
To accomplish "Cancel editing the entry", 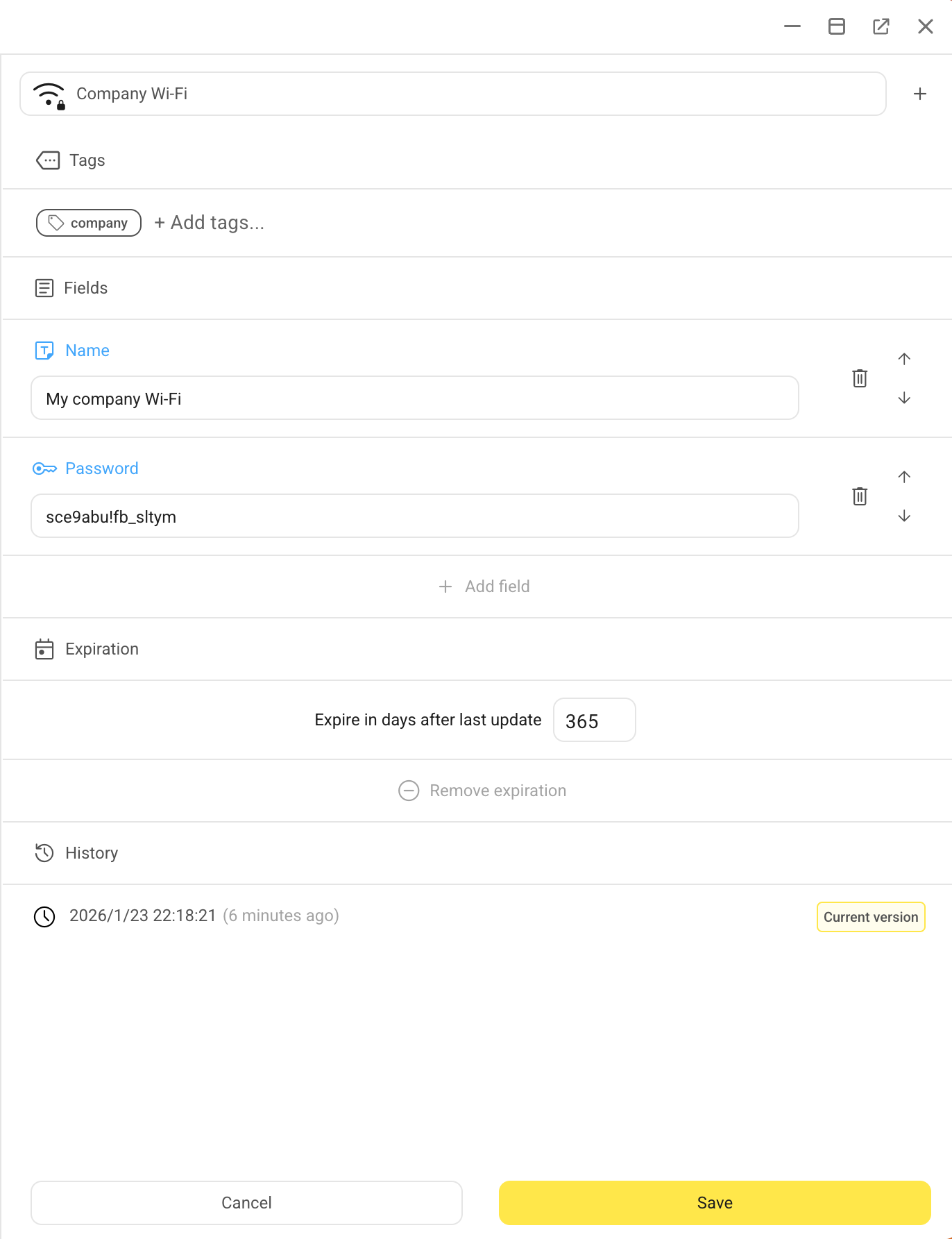I will pyautogui.click(x=246, y=1202).
